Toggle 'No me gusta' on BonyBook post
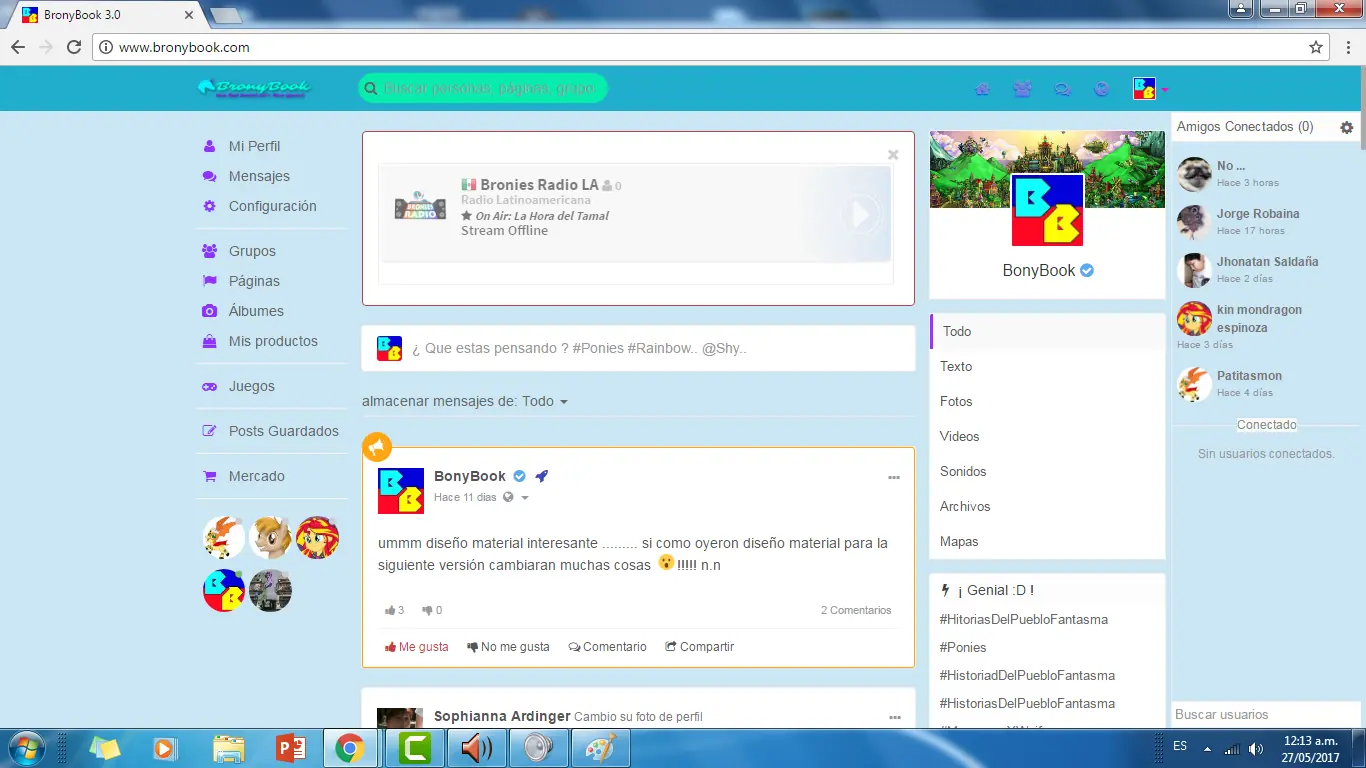1366x768 pixels. (508, 647)
